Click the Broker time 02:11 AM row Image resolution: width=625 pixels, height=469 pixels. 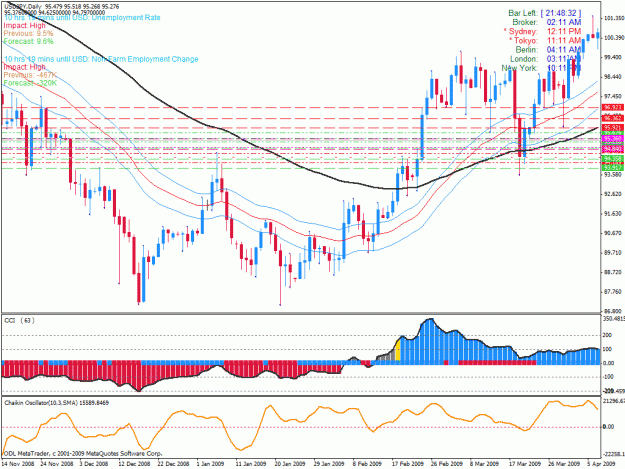pyautogui.click(x=547, y=22)
